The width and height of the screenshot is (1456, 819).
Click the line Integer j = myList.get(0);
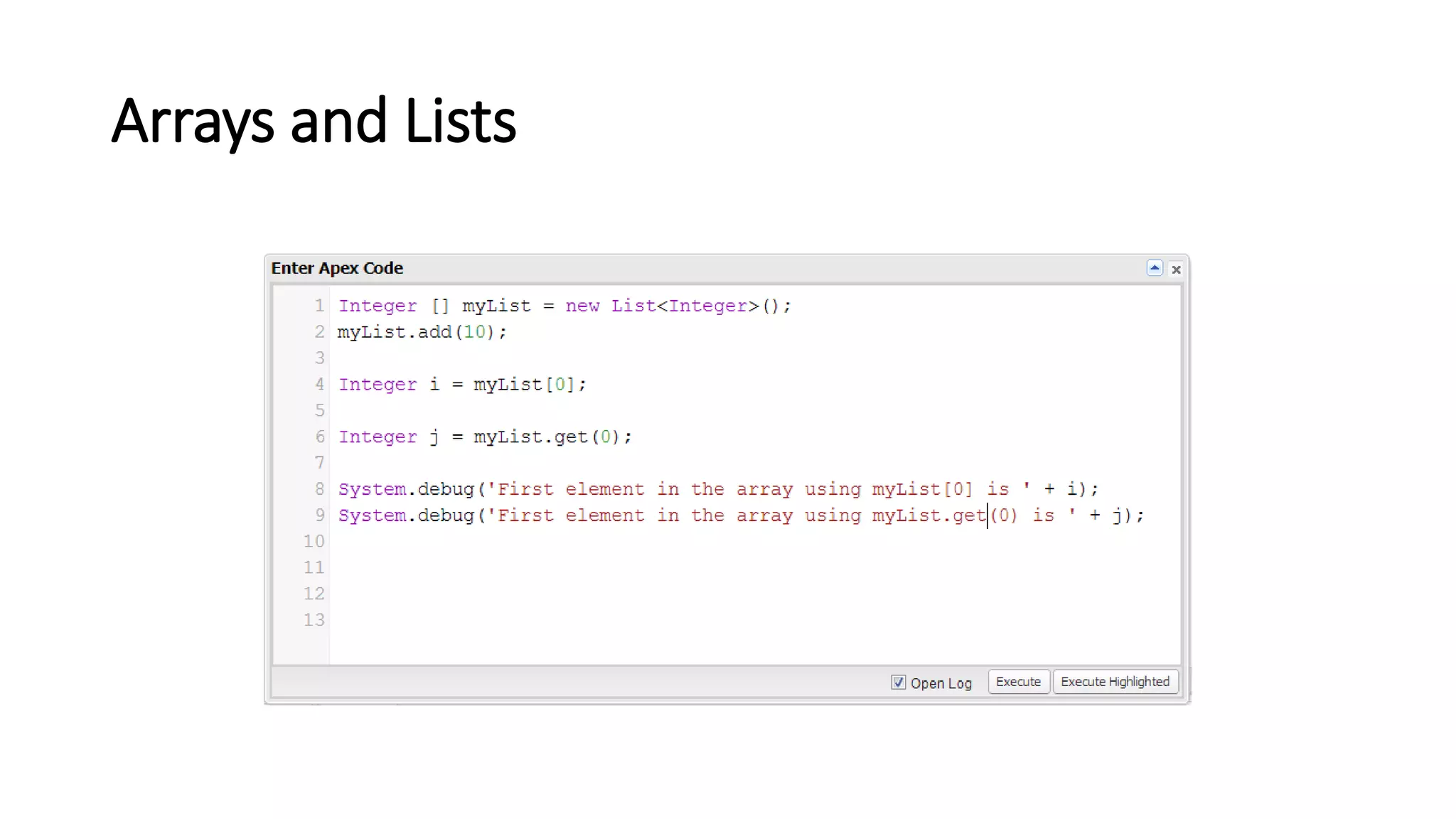pos(485,437)
